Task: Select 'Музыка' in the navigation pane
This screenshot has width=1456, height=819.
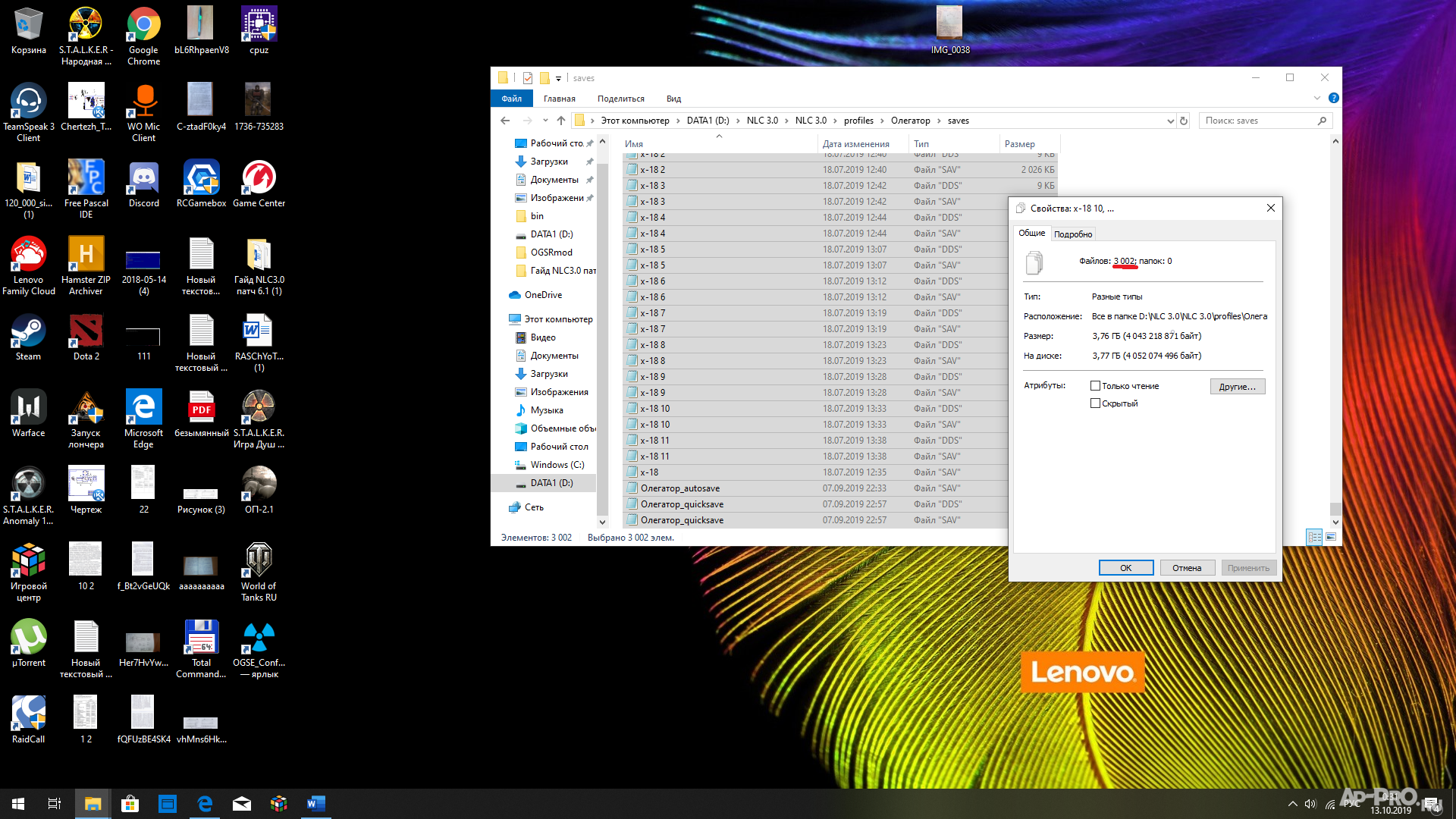Action: (x=547, y=410)
